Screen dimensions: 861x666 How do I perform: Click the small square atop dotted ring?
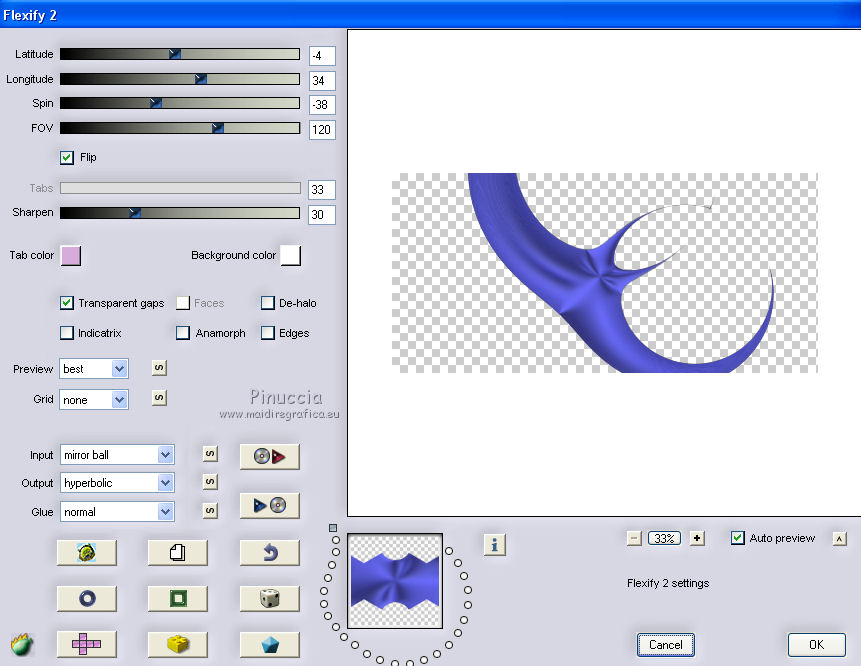tap(333, 528)
